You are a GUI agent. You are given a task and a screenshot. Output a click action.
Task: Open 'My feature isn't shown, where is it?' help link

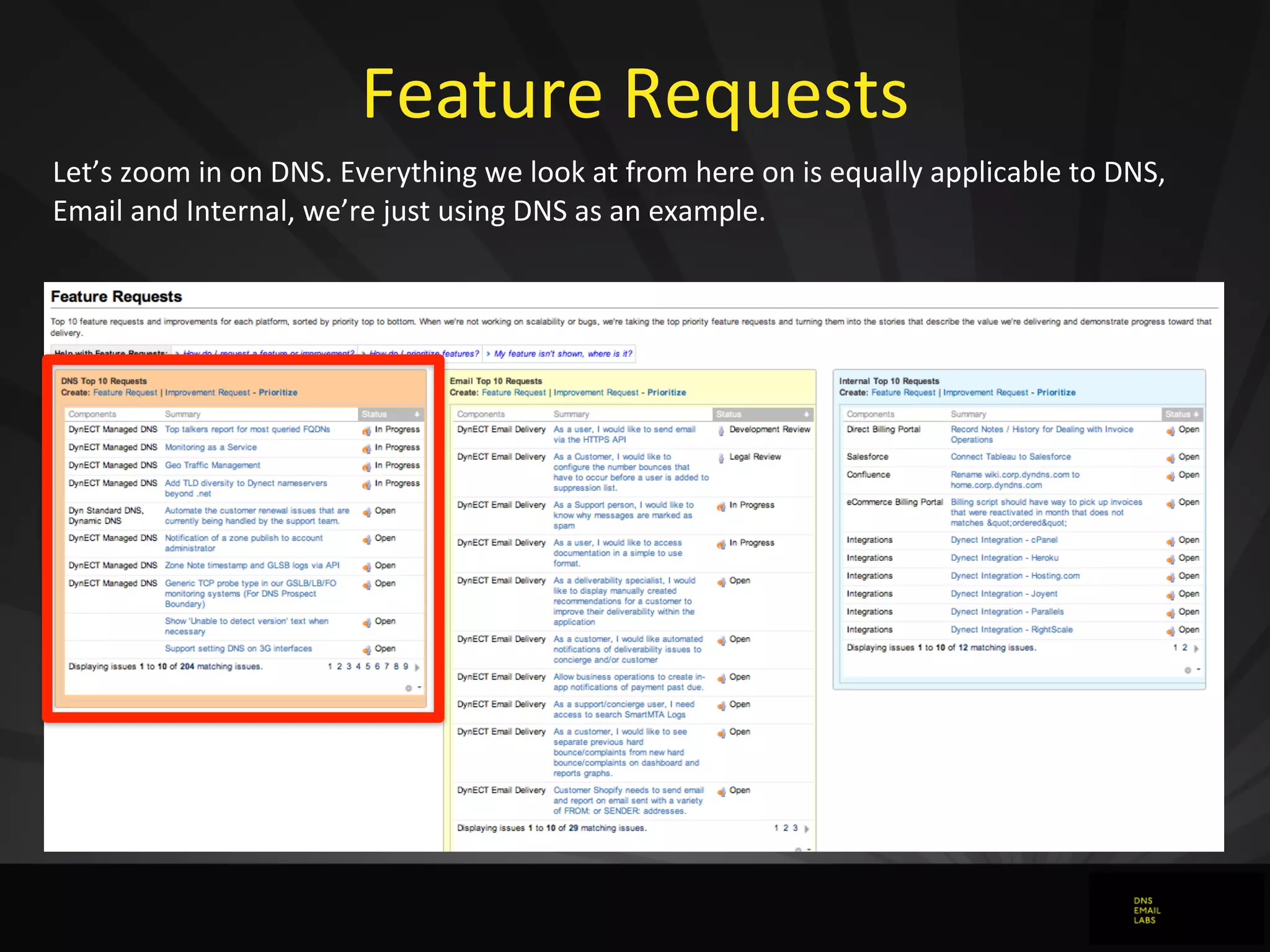pos(563,354)
